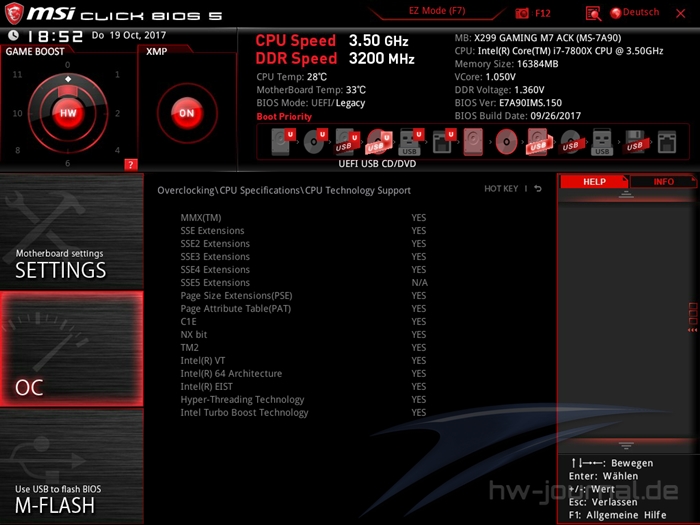This screenshot has width=700, height=525.
Task: Select the Page Attribute Table(PAT) row
Action: click(304, 308)
